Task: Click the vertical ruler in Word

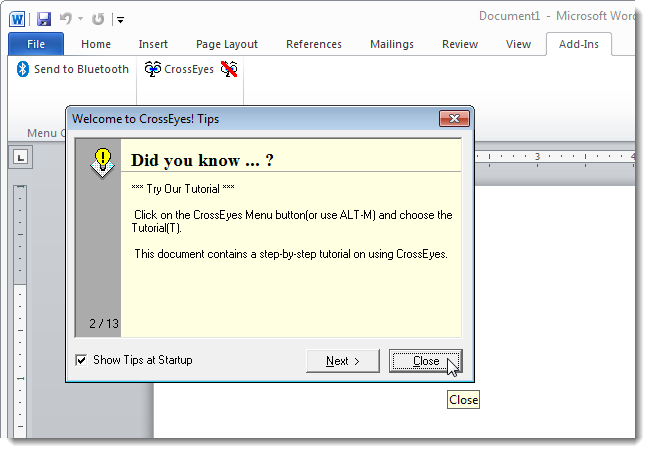Action: [x=20, y=311]
